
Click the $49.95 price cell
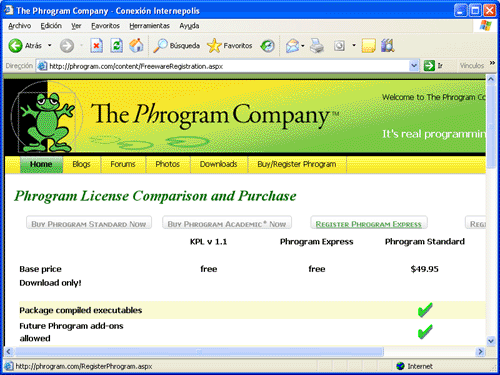[x=425, y=269]
